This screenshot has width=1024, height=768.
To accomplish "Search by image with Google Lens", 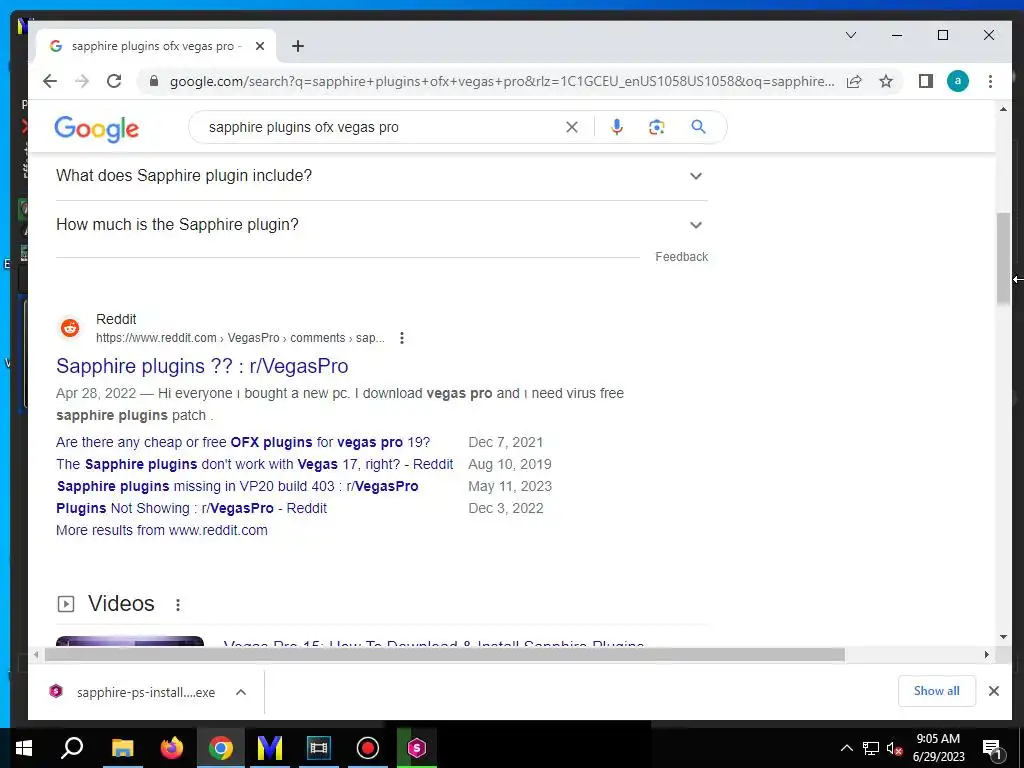I will pos(656,127).
